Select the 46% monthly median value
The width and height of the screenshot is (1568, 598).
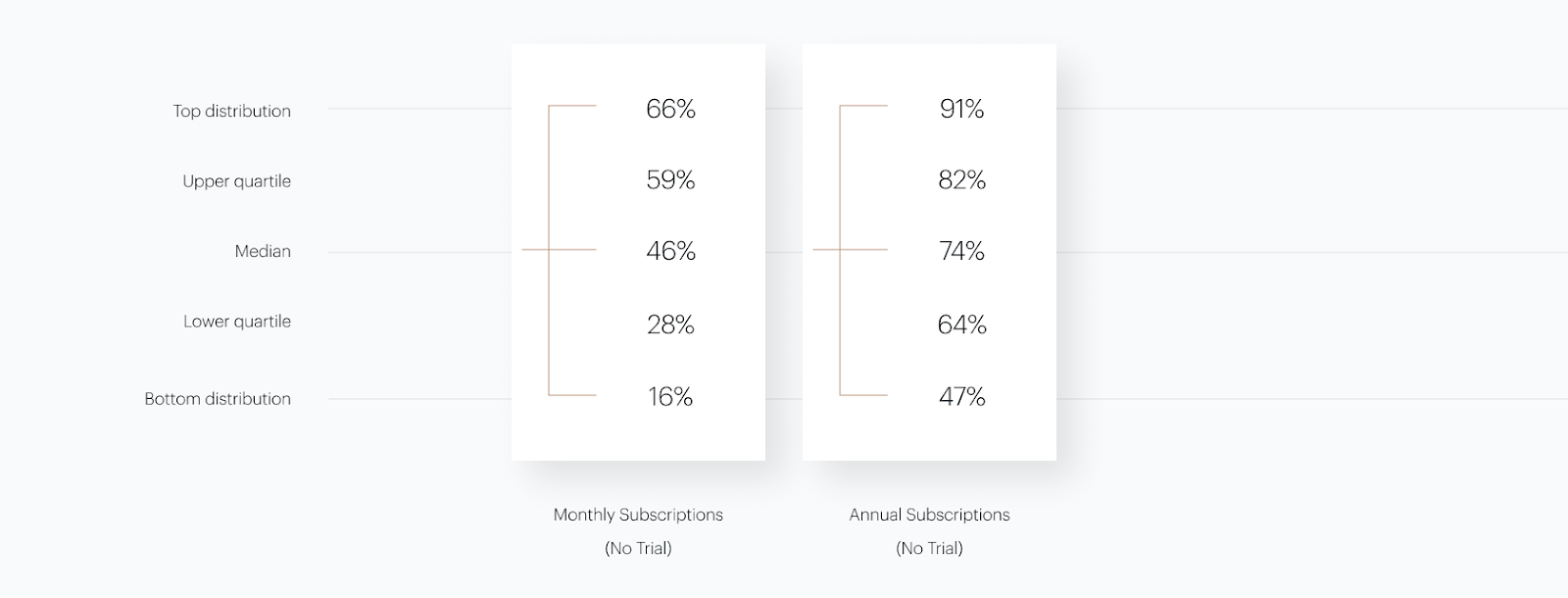[670, 251]
